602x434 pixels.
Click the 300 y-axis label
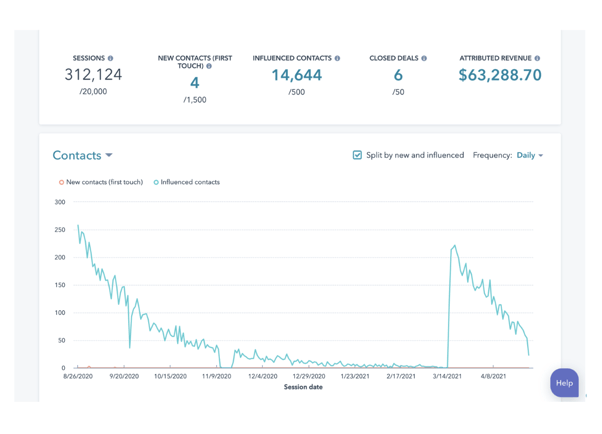click(60, 202)
